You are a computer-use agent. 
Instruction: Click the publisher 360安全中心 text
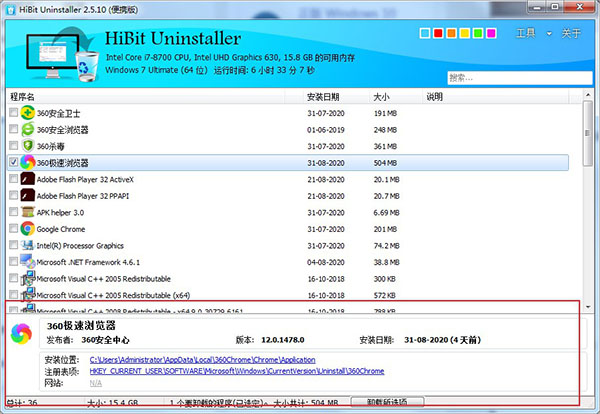105,340
